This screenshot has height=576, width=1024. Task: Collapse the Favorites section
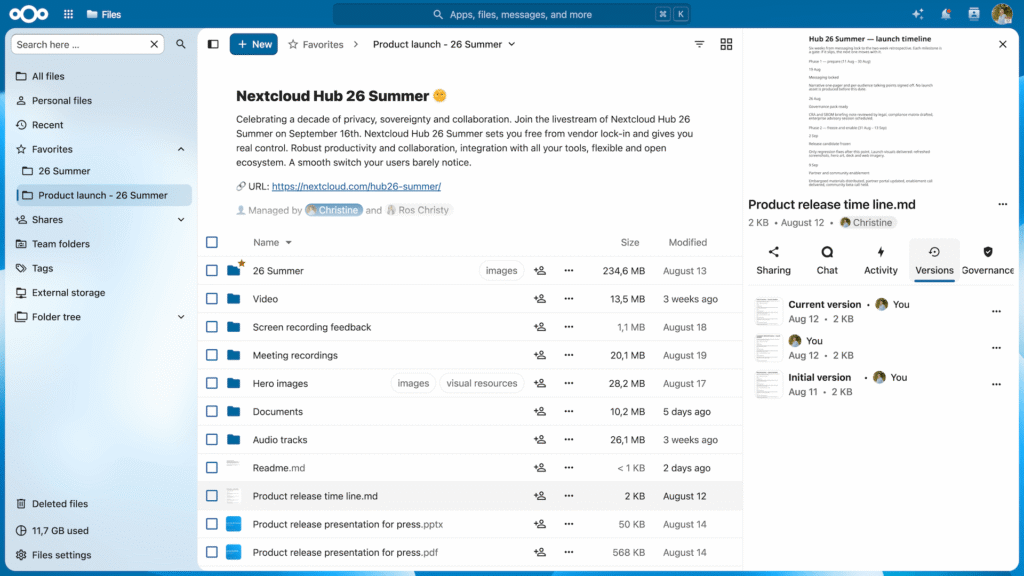coord(181,150)
